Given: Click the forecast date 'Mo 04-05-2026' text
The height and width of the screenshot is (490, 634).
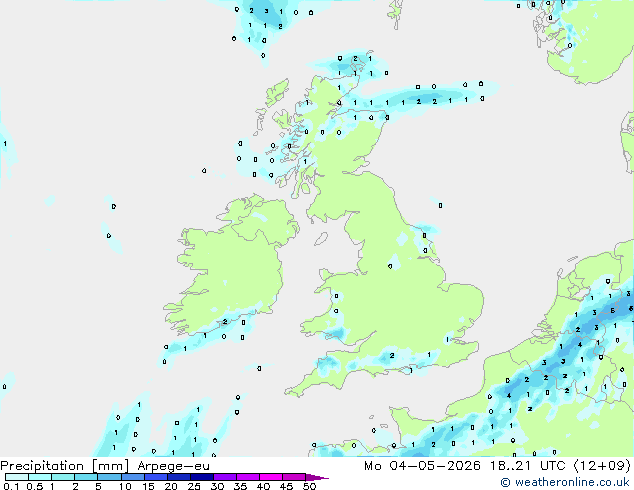Looking at the screenshot, I should point(422,466).
